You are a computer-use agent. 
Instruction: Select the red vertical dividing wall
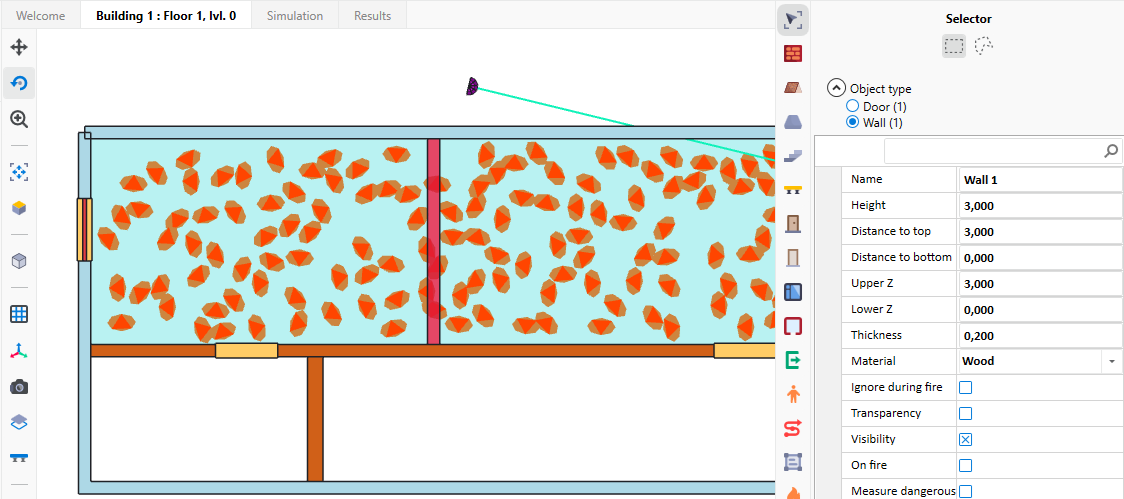[433, 242]
